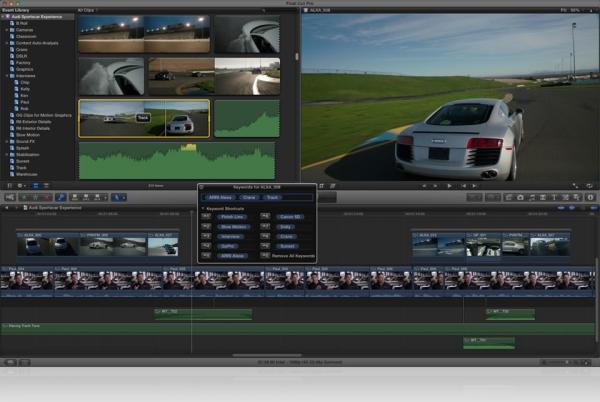This screenshot has width=600, height=402.
Task: Click Remove All Keywords
Action: click(x=293, y=256)
